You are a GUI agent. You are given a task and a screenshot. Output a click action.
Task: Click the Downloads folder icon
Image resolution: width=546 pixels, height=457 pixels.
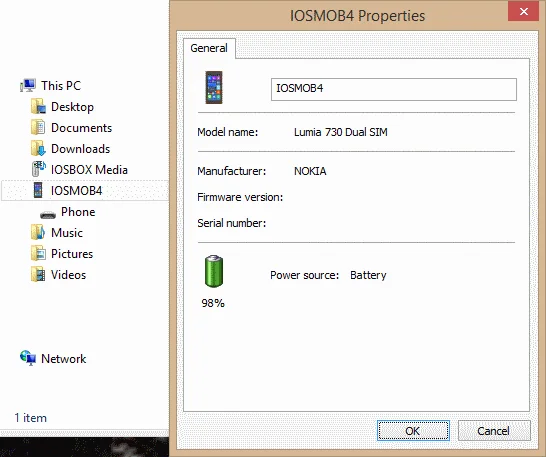pyautogui.click(x=38, y=149)
